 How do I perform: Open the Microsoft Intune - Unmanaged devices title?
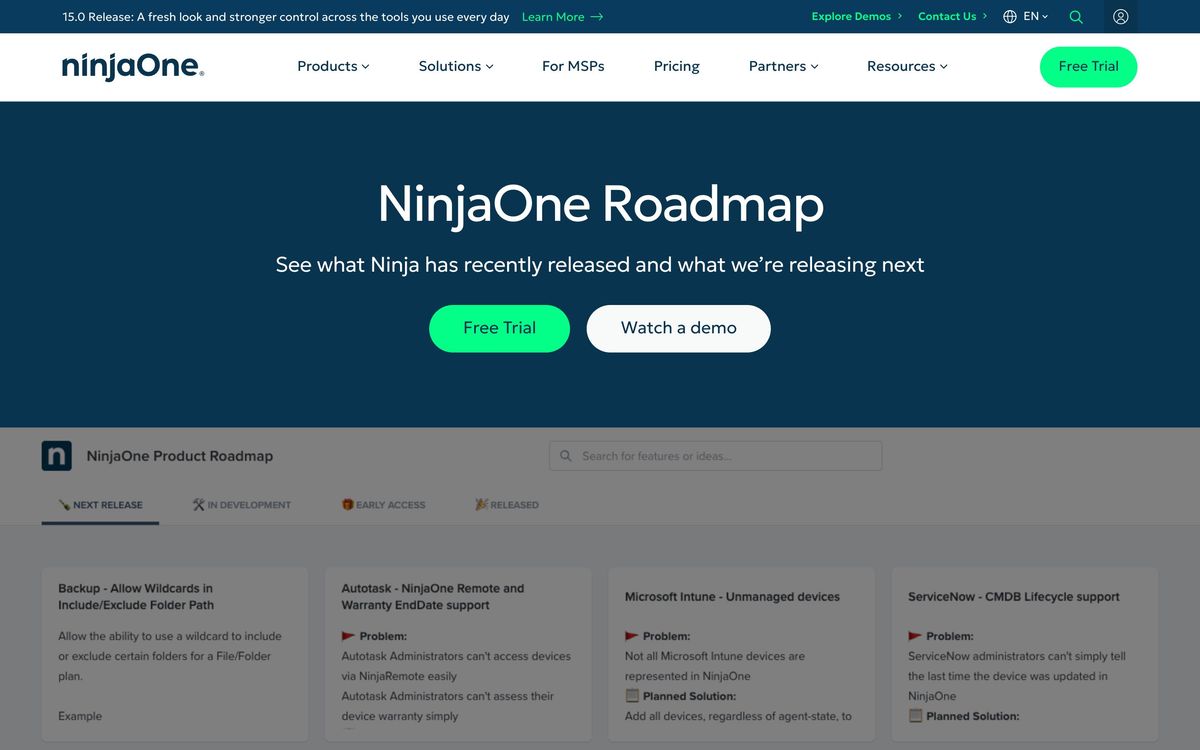[732, 597]
